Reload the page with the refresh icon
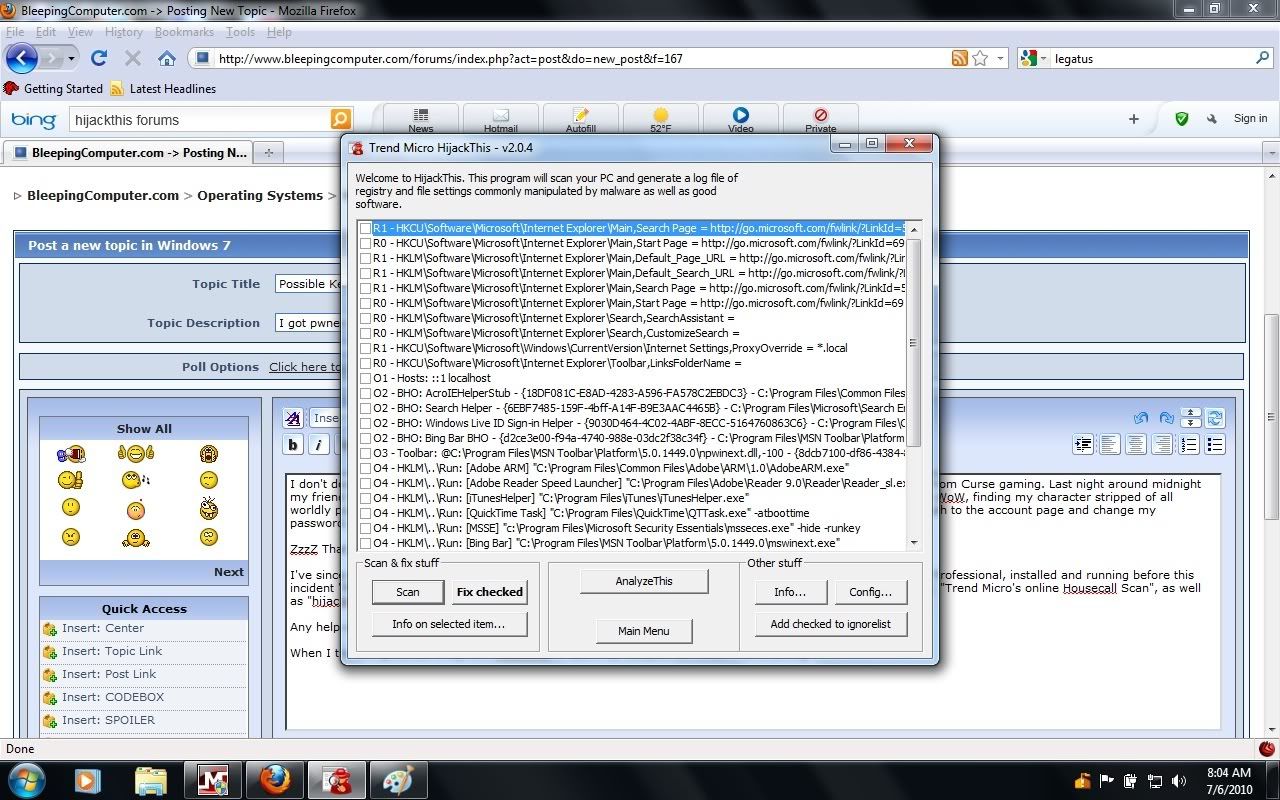Image resolution: width=1280 pixels, height=800 pixels. (x=98, y=58)
